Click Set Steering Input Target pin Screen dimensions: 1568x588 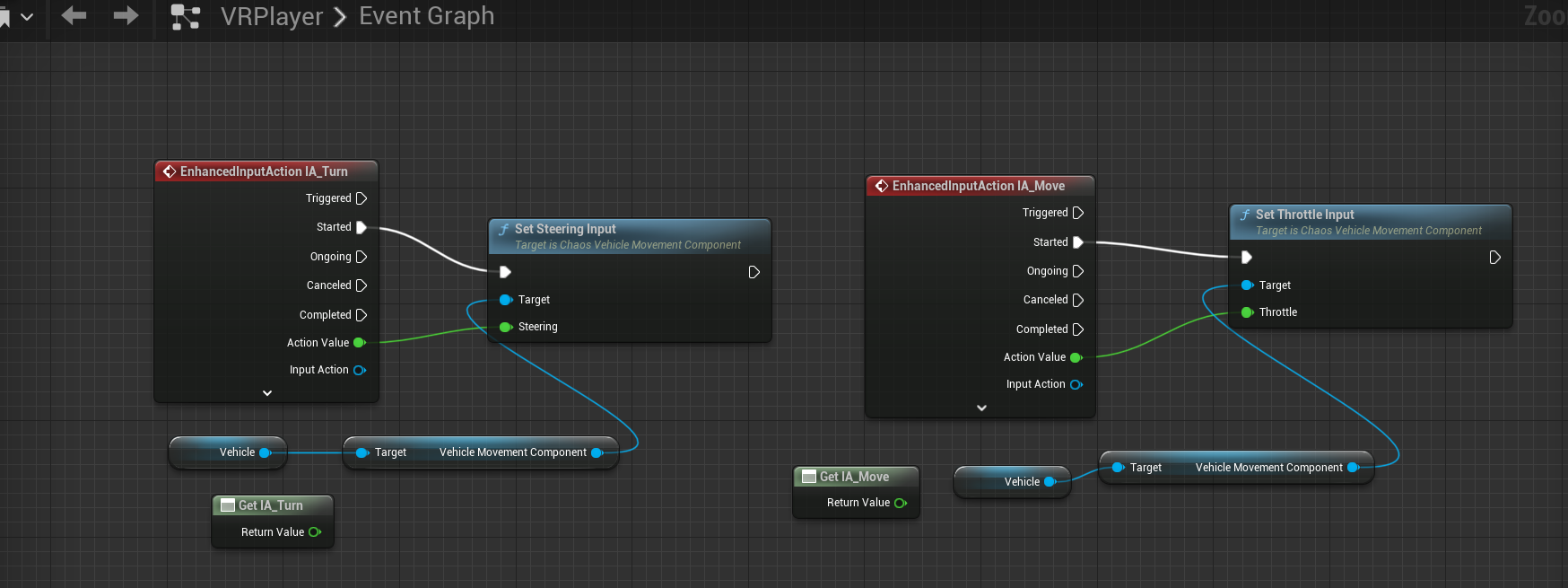coord(506,300)
